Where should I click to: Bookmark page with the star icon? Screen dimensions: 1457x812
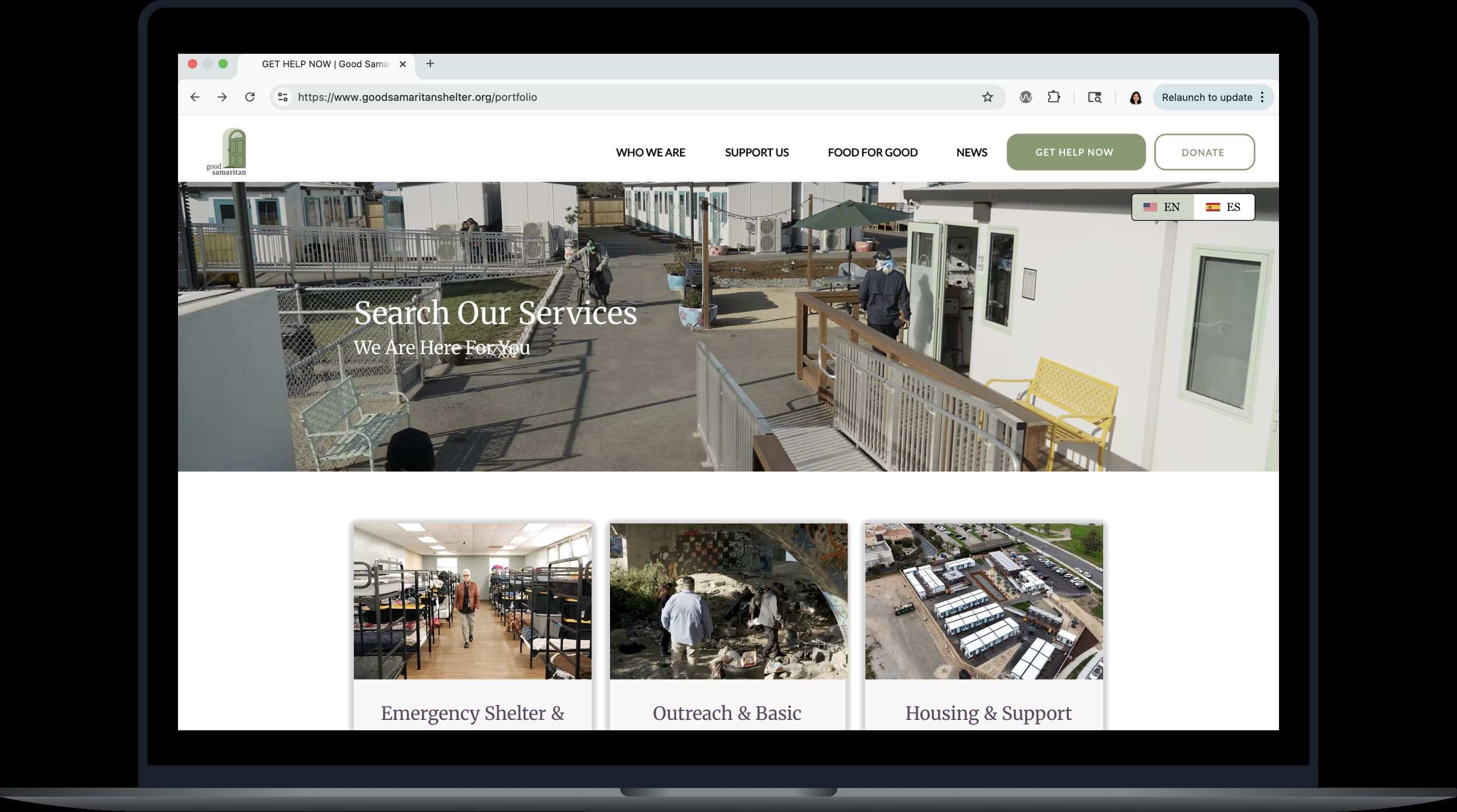[987, 97]
